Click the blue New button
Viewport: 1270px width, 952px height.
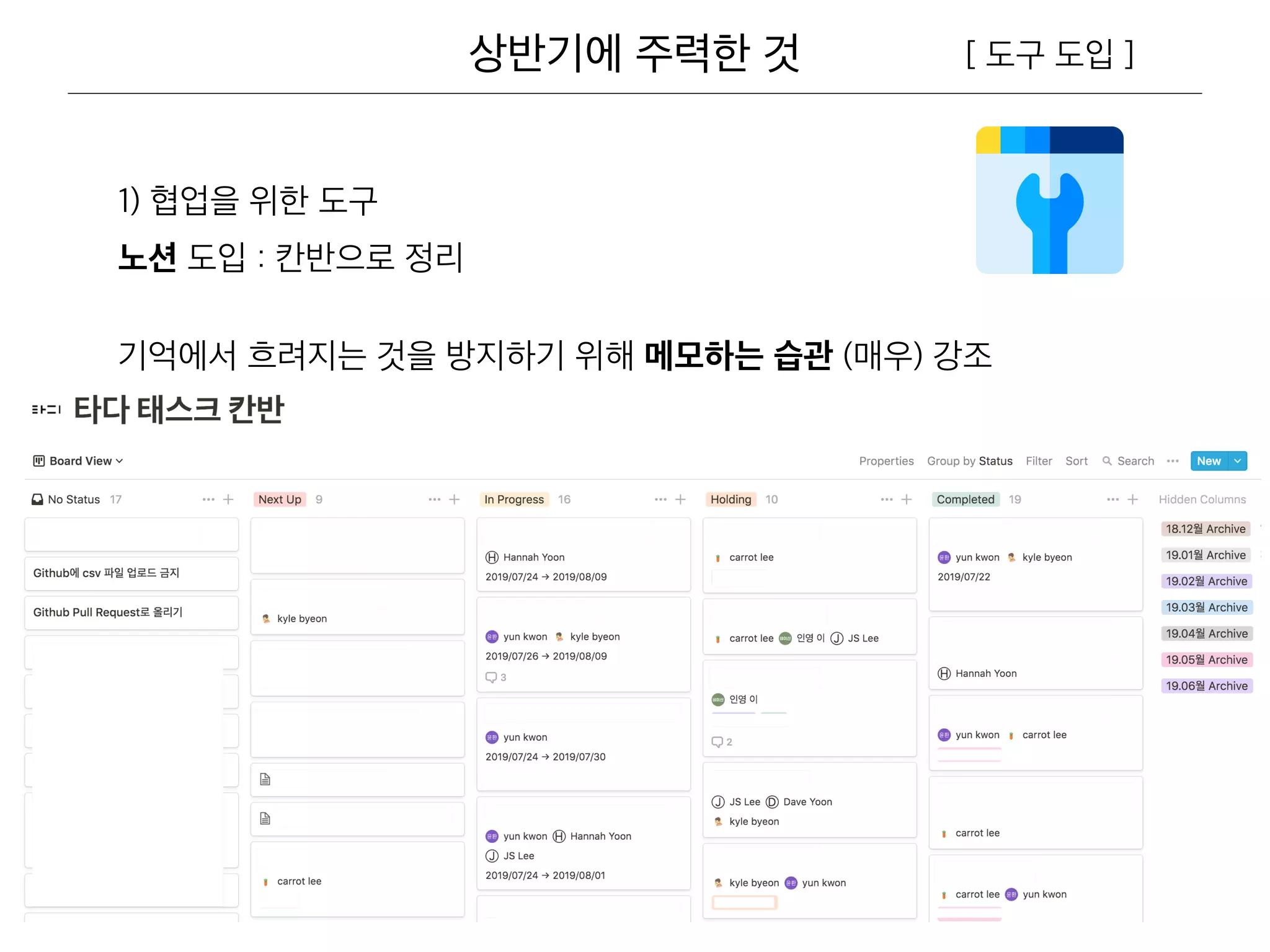(x=1209, y=461)
